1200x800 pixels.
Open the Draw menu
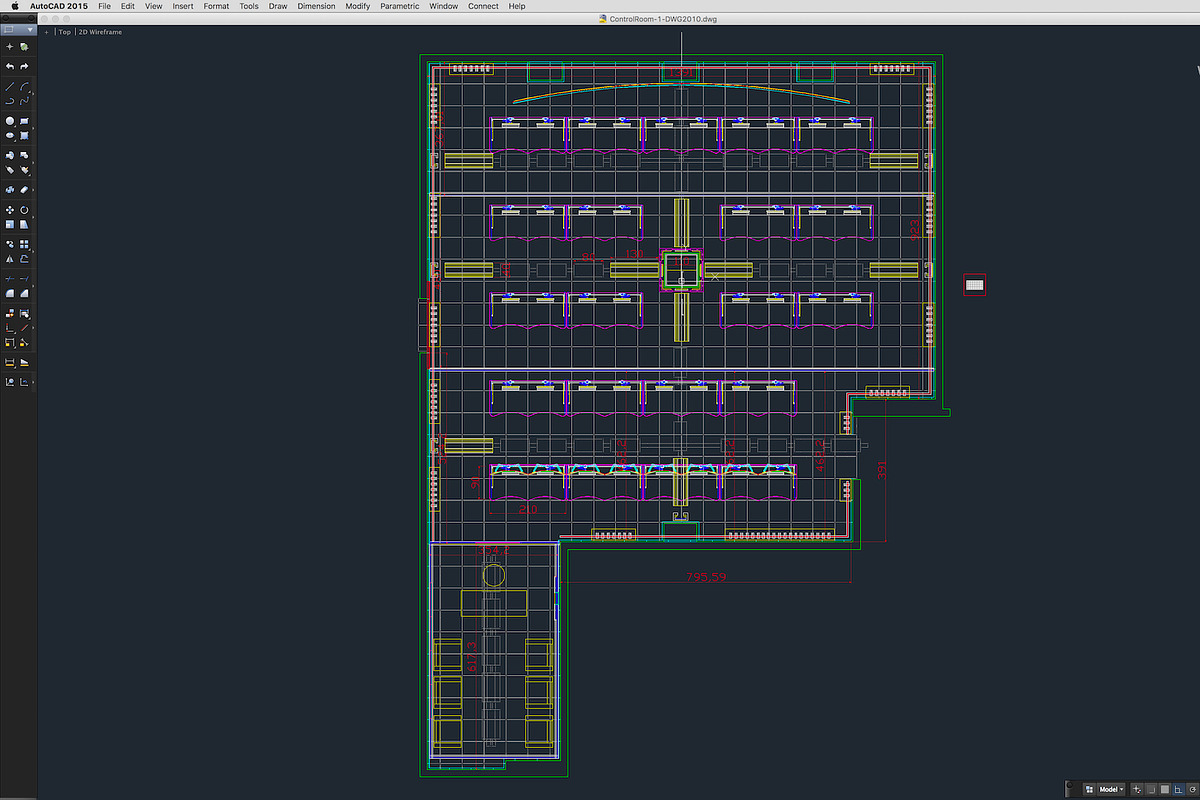[278, 6]
